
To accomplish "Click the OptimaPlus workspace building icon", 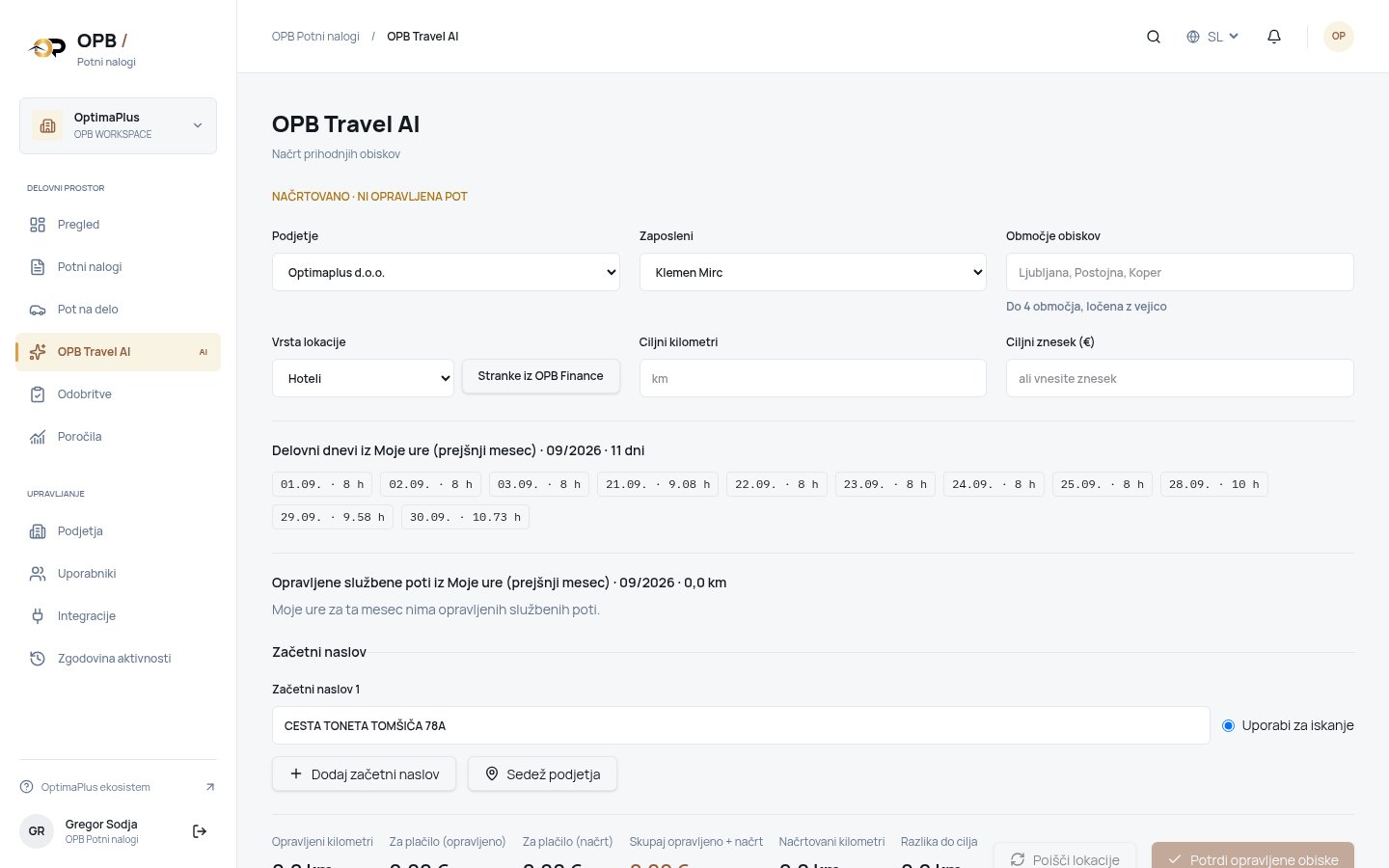I will click(47, 125).
